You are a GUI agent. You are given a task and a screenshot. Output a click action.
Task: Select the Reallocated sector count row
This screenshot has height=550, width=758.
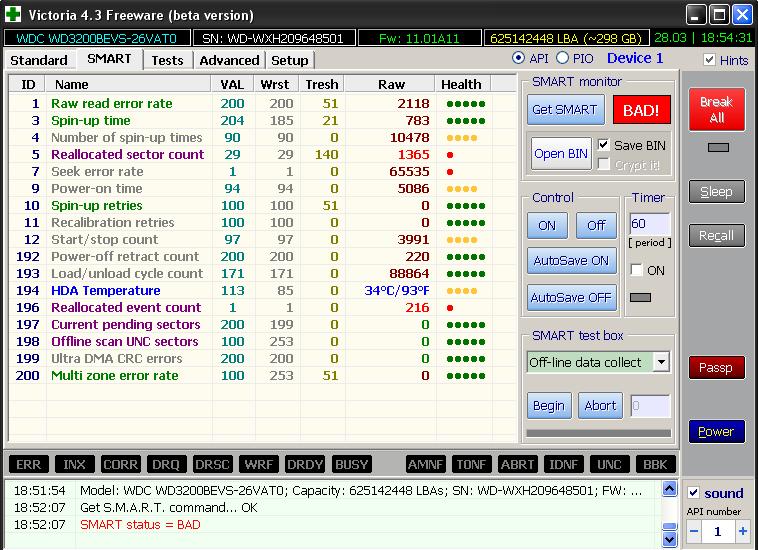click(x=262, y=155)
